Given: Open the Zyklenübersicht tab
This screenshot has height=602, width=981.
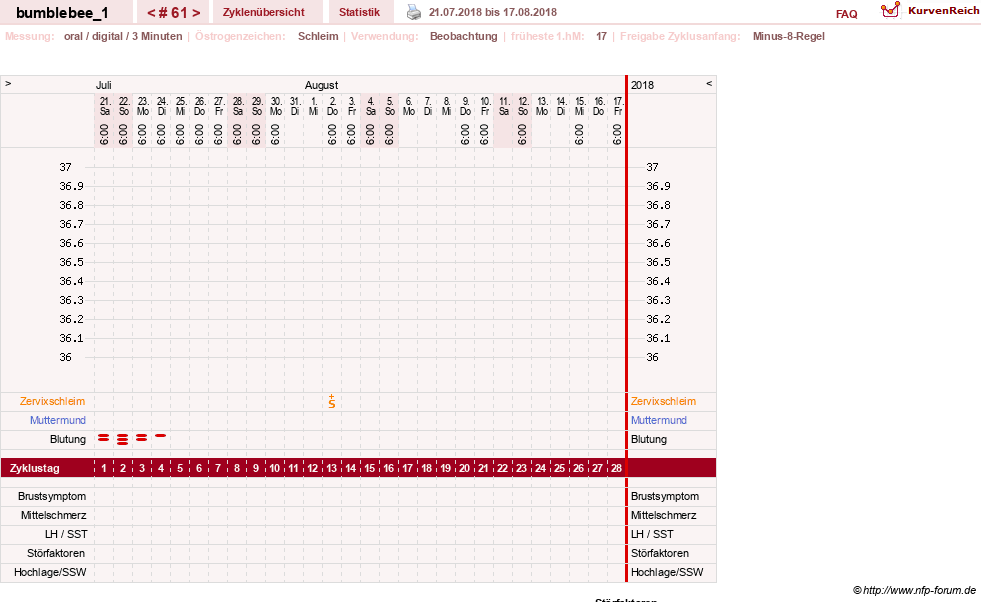Looking at the screenshot, I should 263,13.
